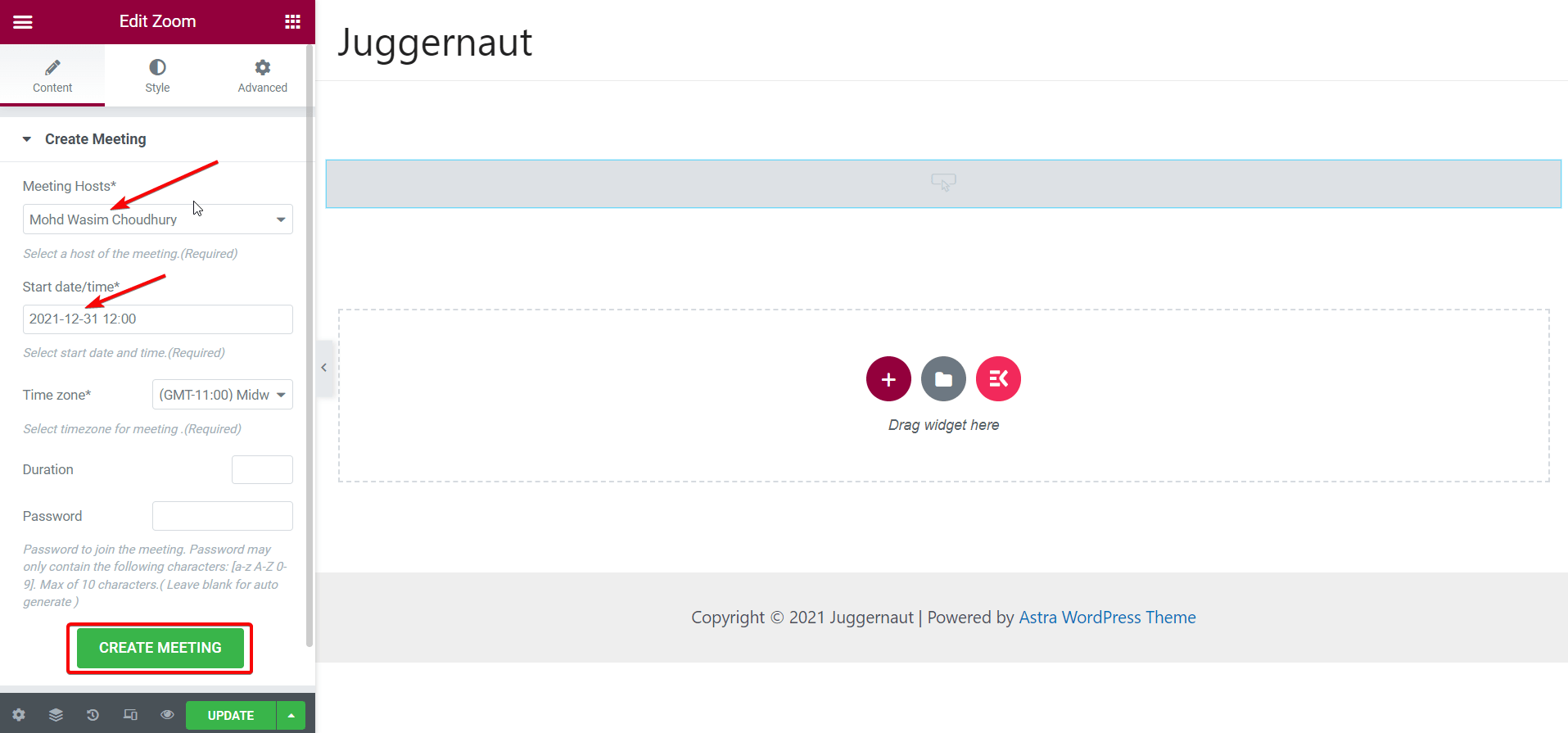Switch to Responsive Mode icon
1568x733 pixels.
click(129, 714)
